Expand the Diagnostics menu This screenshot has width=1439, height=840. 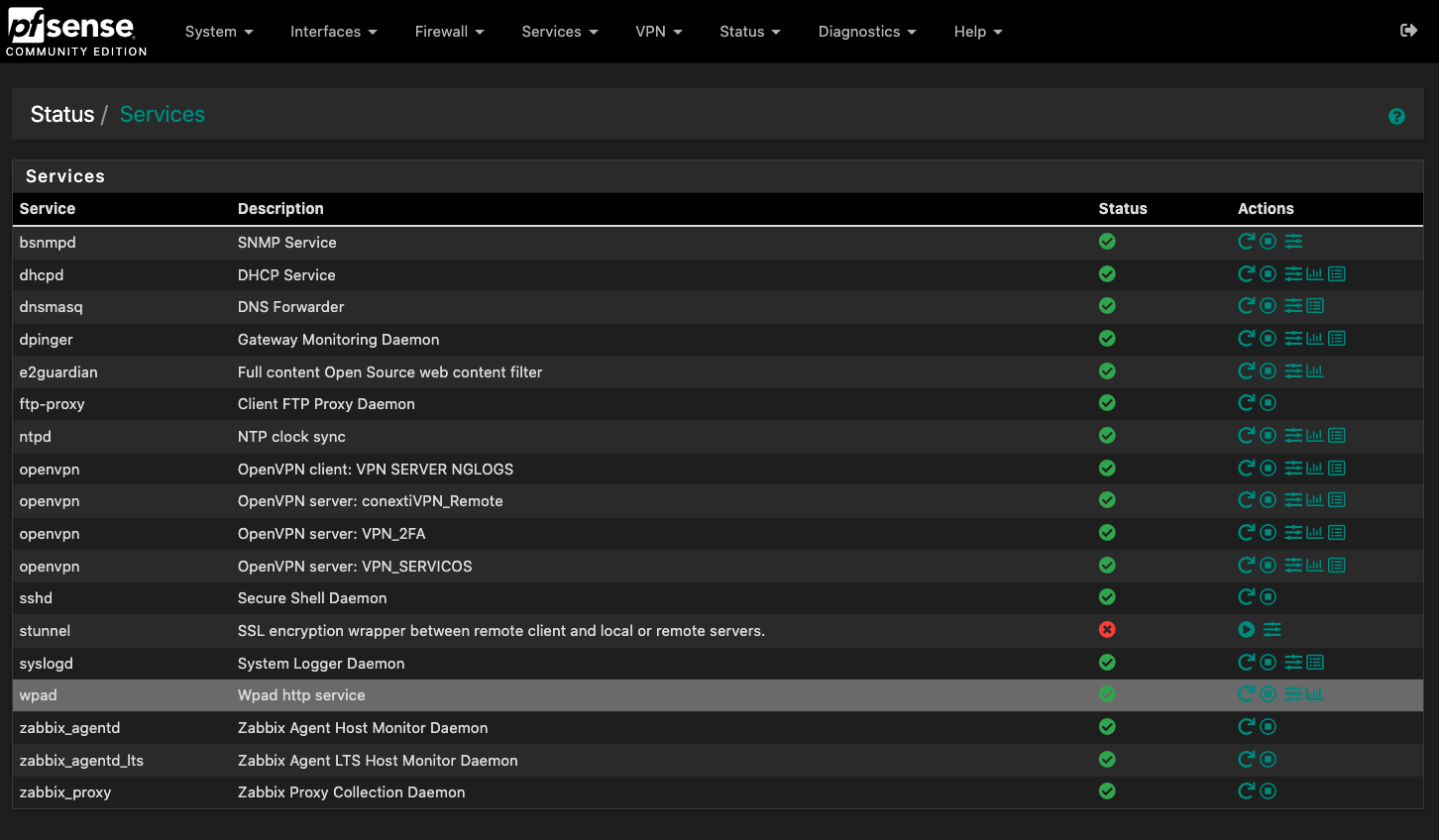pos(867,32)
